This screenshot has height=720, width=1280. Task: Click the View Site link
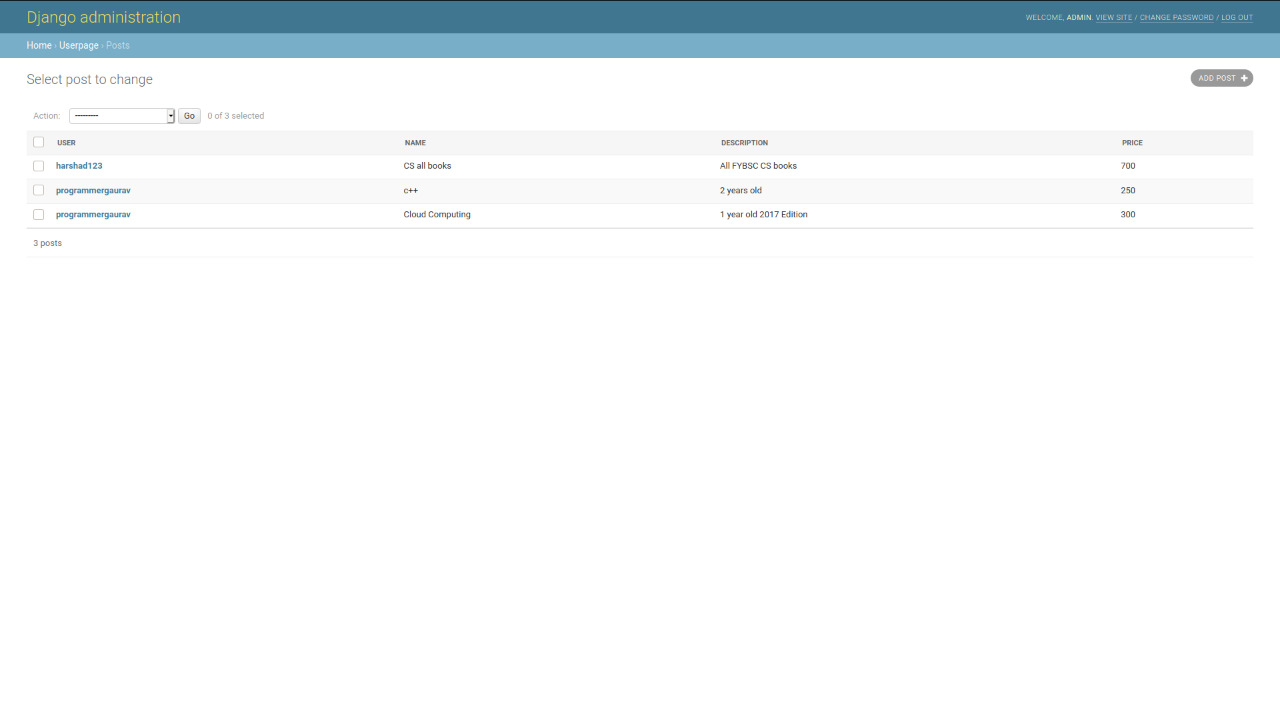pyautogui.click(x=1114, y=18)
